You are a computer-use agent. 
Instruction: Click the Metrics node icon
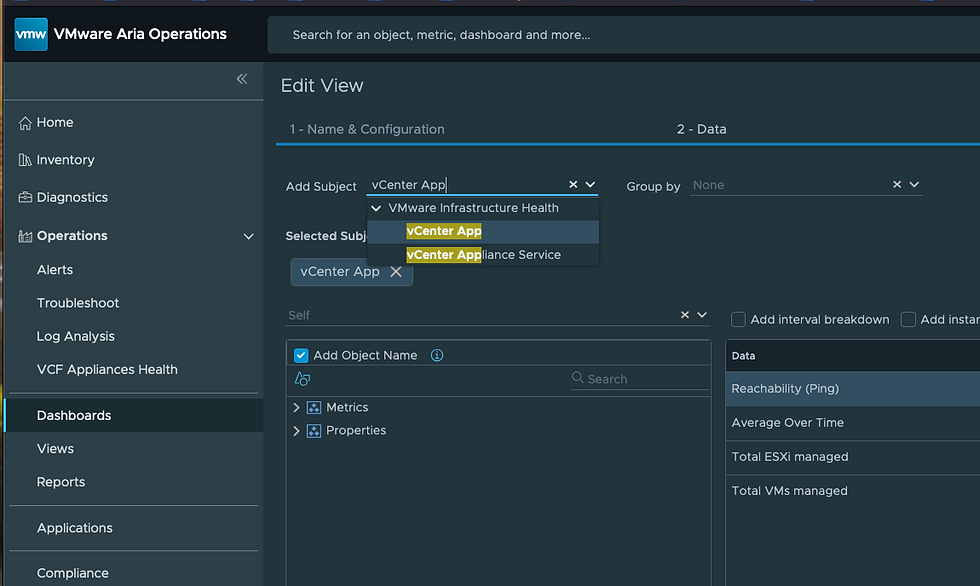(314, 407)
